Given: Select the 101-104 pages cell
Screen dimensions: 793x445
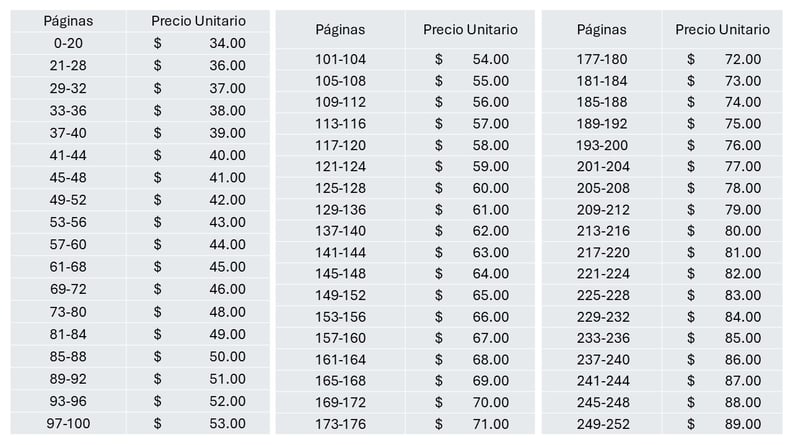Looking at the screenshot, I should (340, 60).
